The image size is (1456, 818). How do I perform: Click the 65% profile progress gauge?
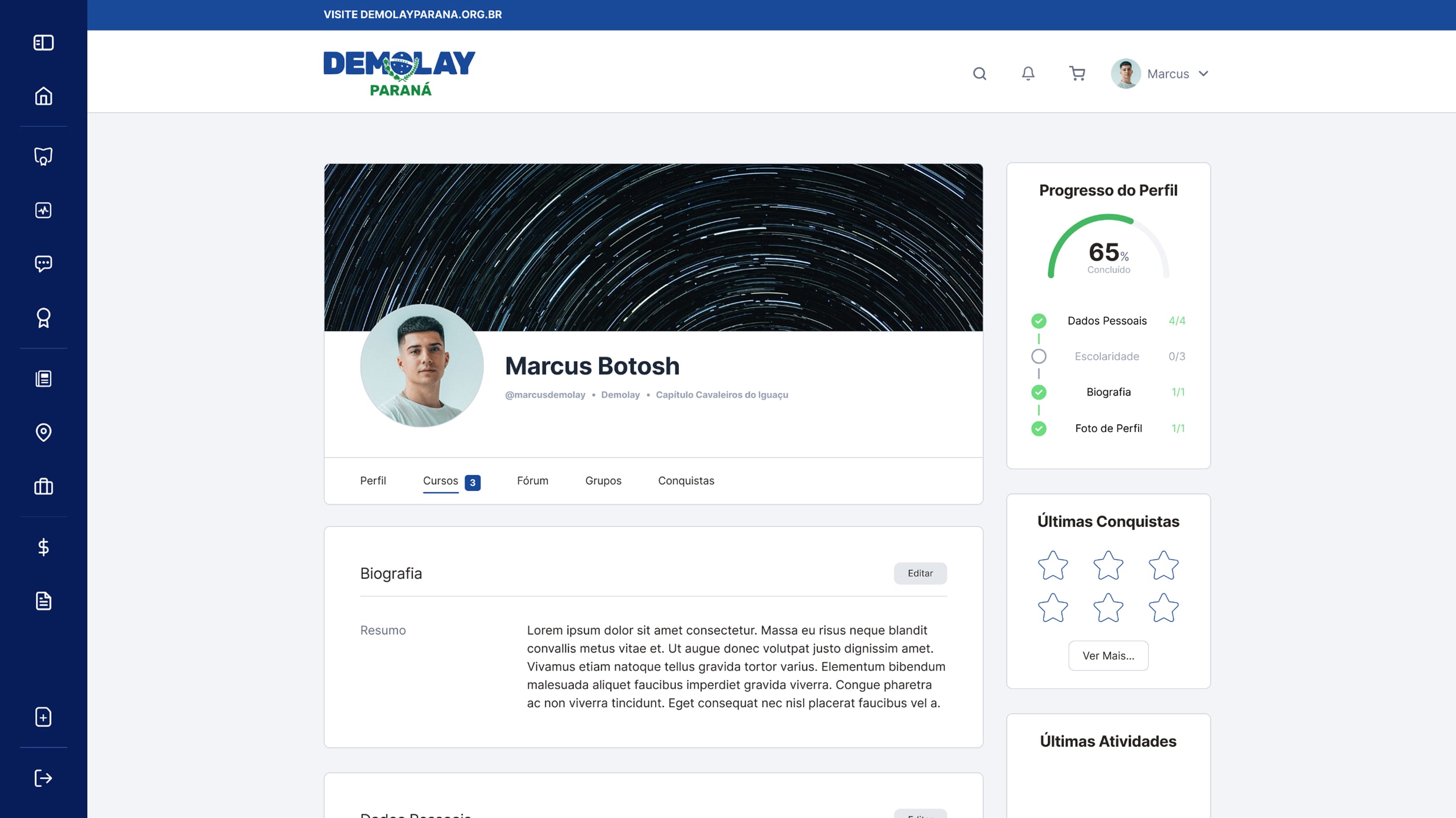coord(1108,250)
